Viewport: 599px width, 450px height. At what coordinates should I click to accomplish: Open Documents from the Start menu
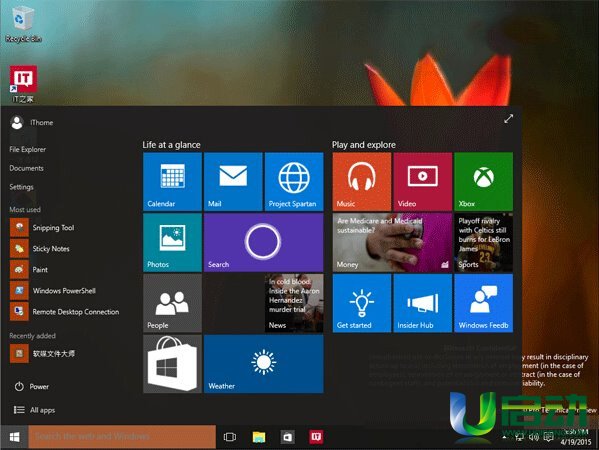[26, 168]
